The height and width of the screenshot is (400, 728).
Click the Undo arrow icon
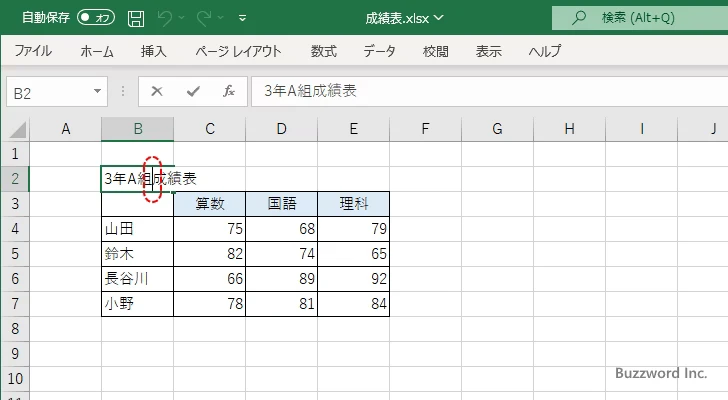(x=165, y=18)
